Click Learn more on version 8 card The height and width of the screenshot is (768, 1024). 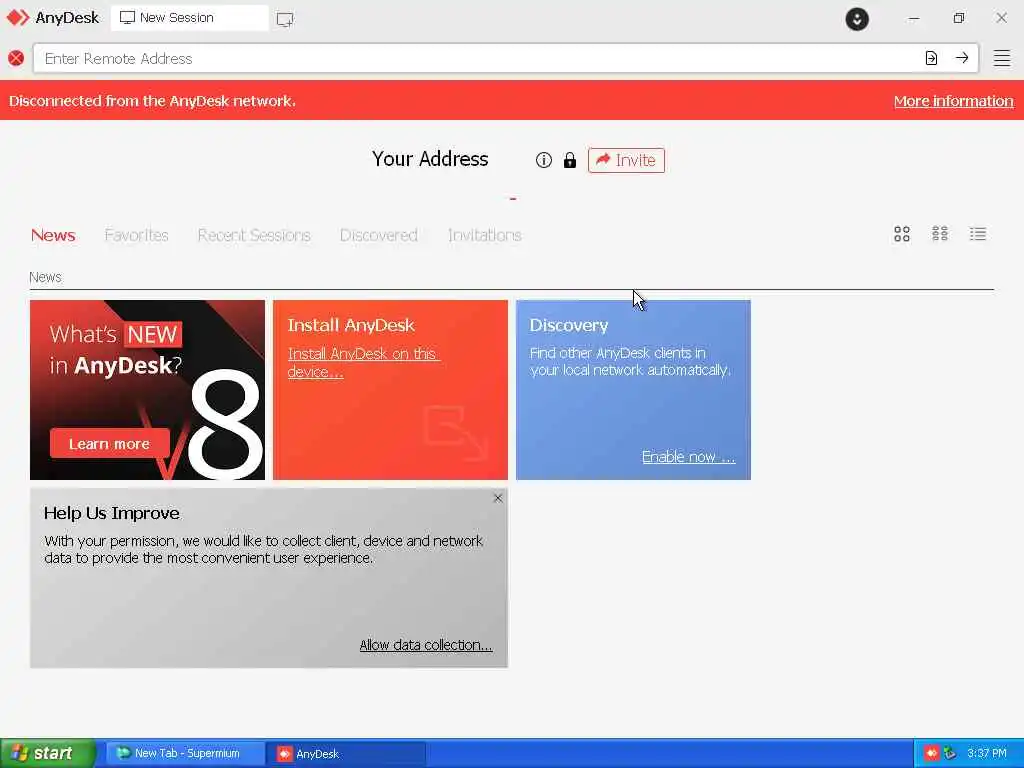(x=110, y=443)
